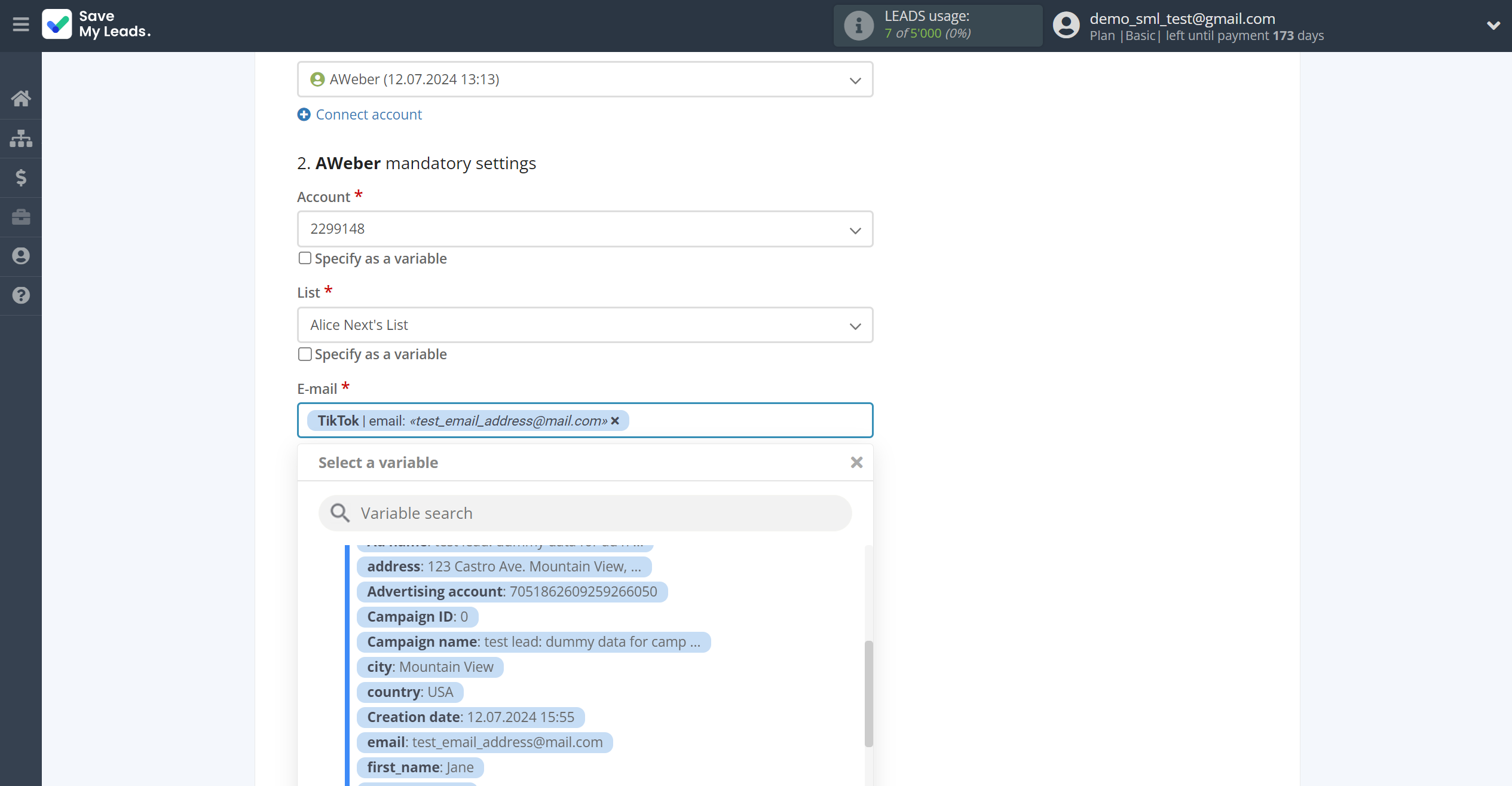Click the user avatar icon
Image resolution: width=1512 pixels, height=786 pixels.
pyautogui.click(x=1066, y=25)
